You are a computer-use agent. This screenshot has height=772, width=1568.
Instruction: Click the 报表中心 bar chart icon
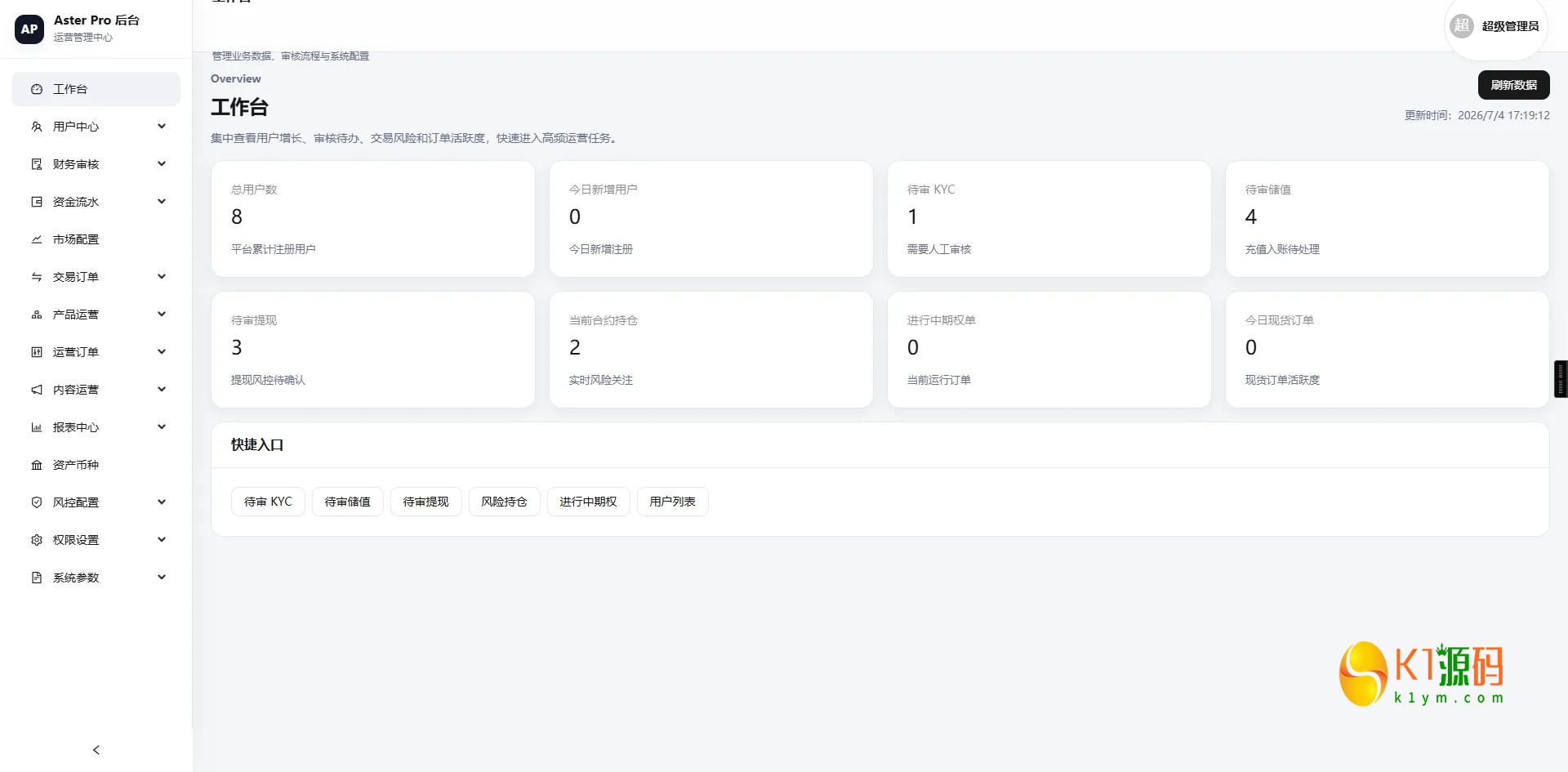(37, 427)
